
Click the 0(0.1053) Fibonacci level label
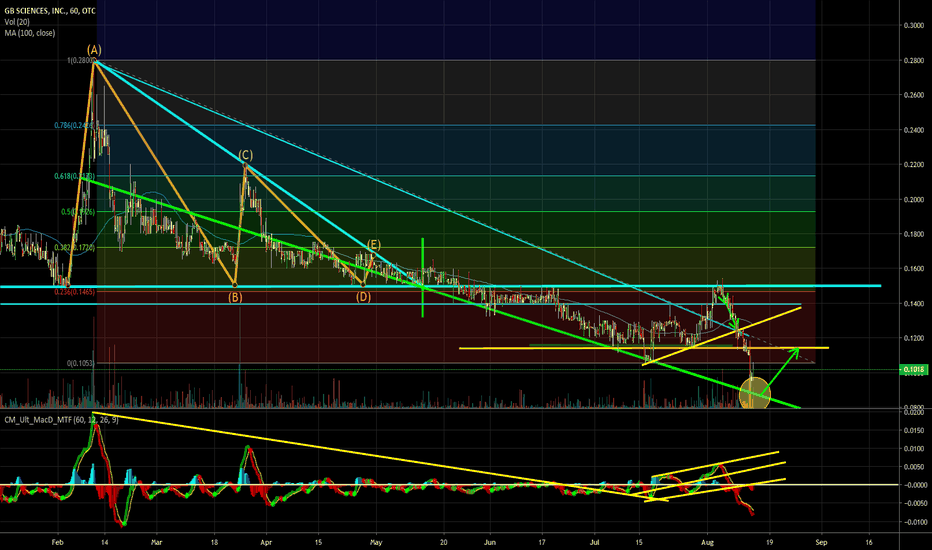pos(80,363)
